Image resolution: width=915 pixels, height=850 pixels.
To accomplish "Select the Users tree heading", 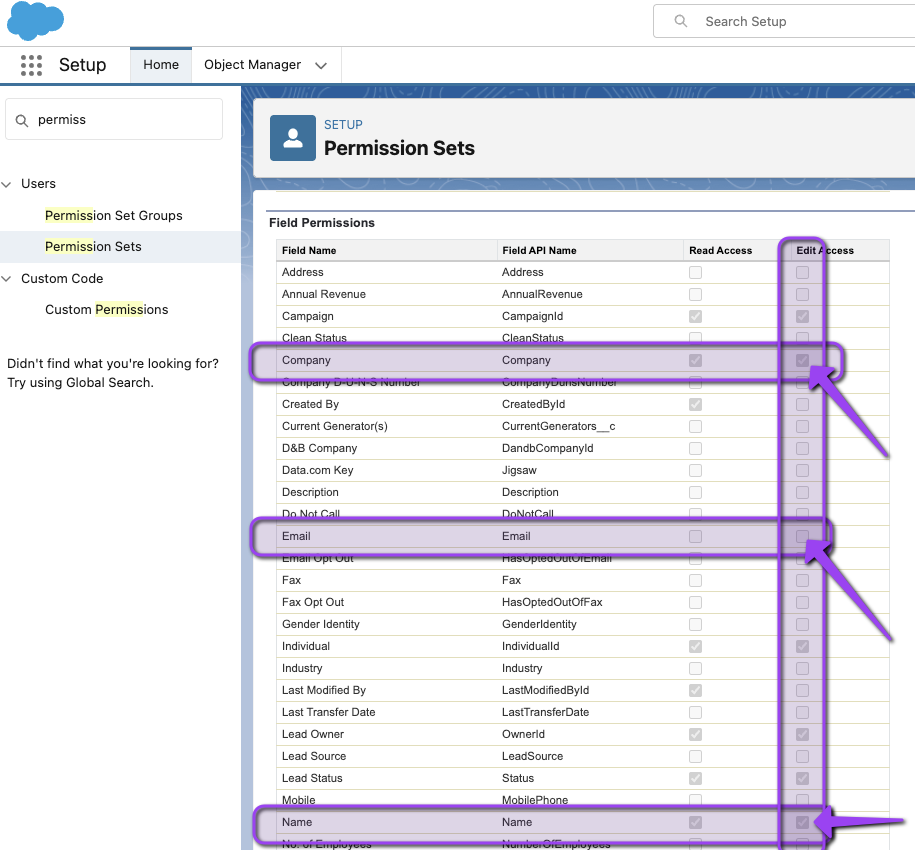I will 39,184.
